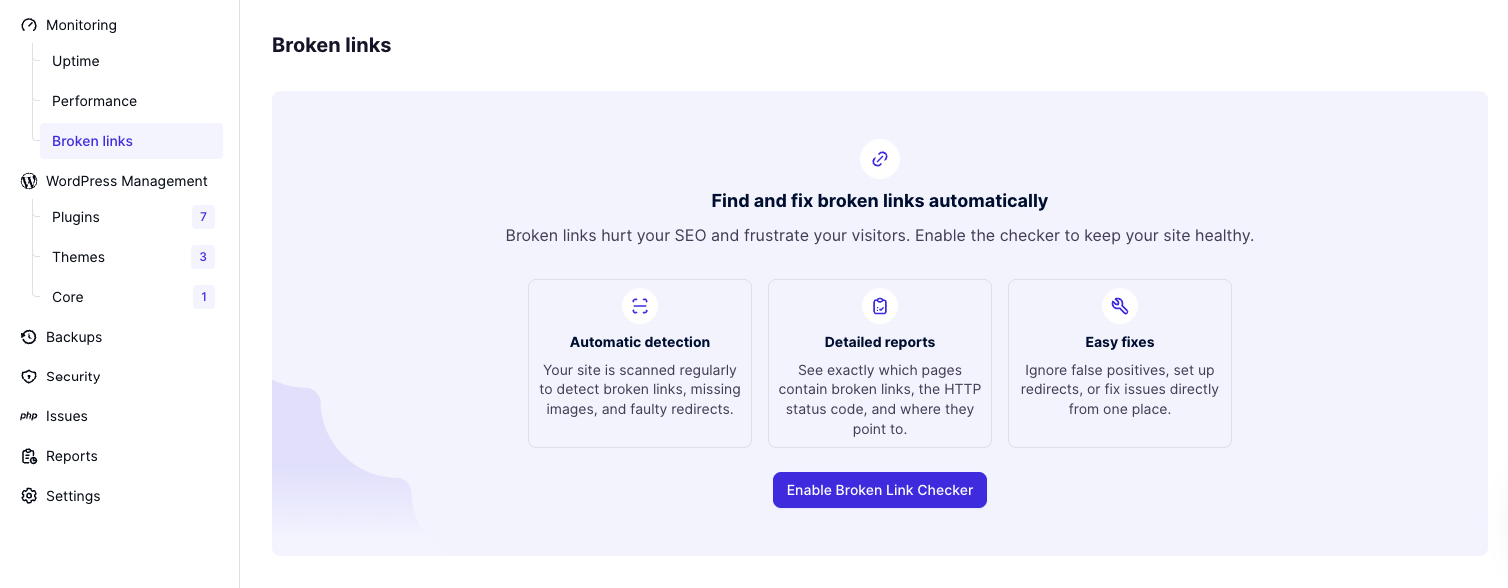Image resolution: width=1508 pixels, height=588 pixels.
Task: Open the Uptime monitoring page
Action: click(x=76, y=61)
